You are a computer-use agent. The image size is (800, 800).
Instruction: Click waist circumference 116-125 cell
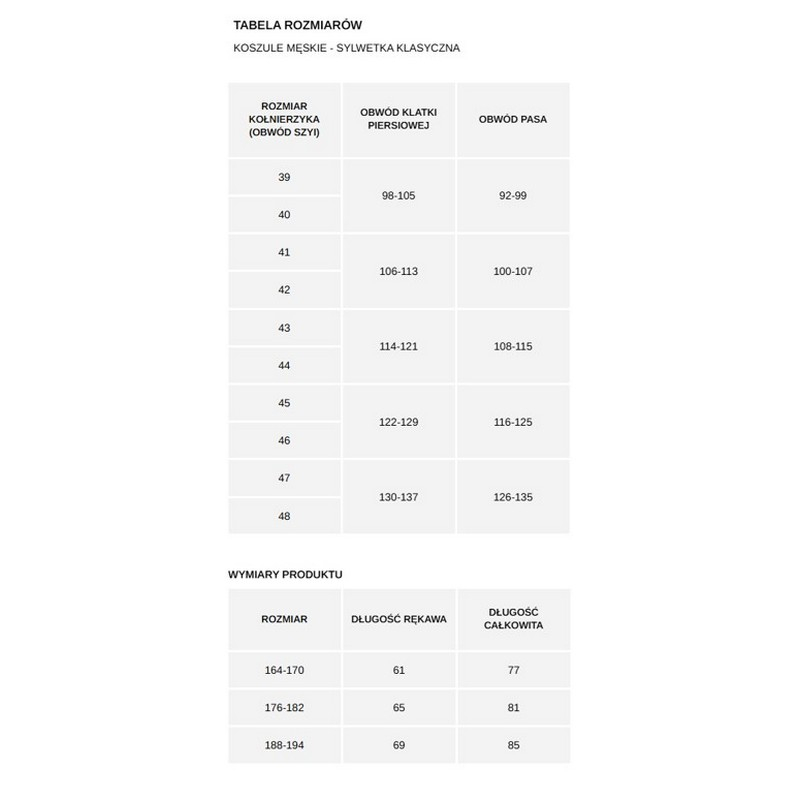coord(513,422)
